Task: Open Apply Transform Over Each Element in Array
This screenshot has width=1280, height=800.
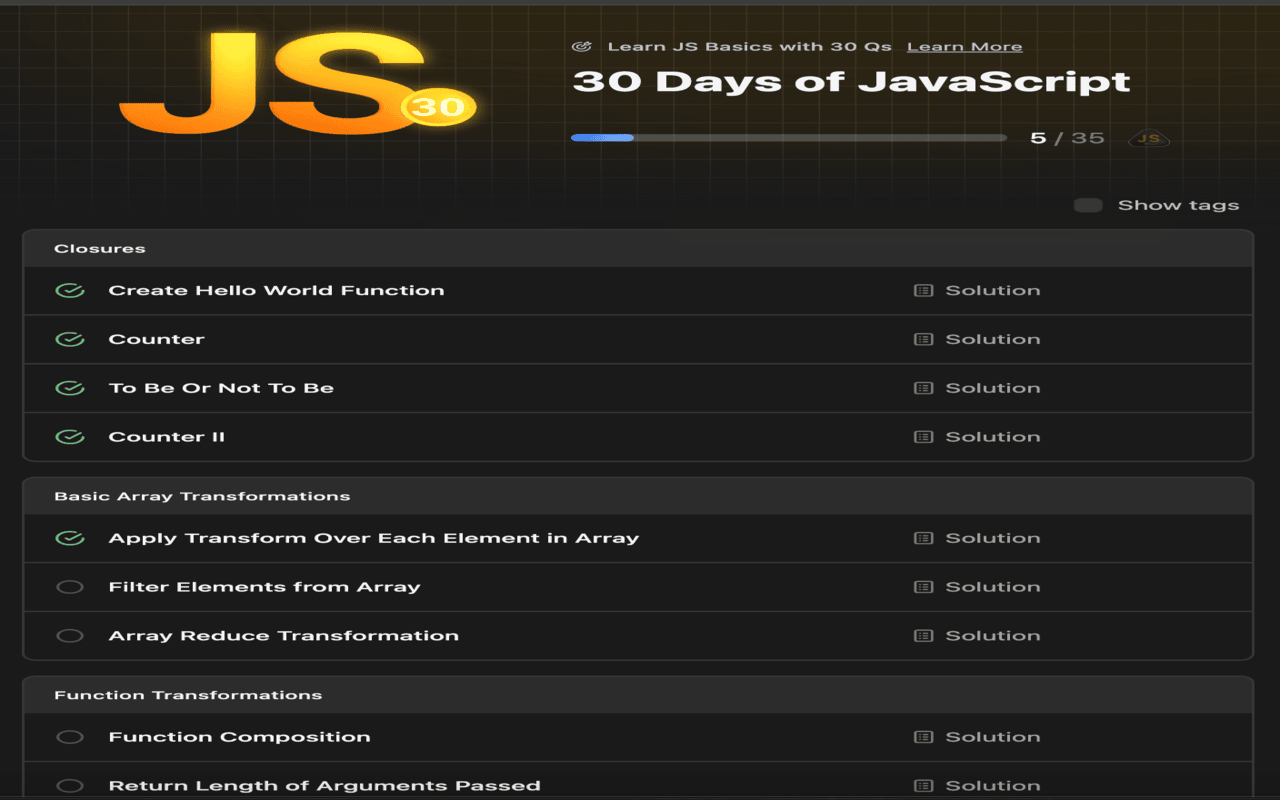Action: 374,538
